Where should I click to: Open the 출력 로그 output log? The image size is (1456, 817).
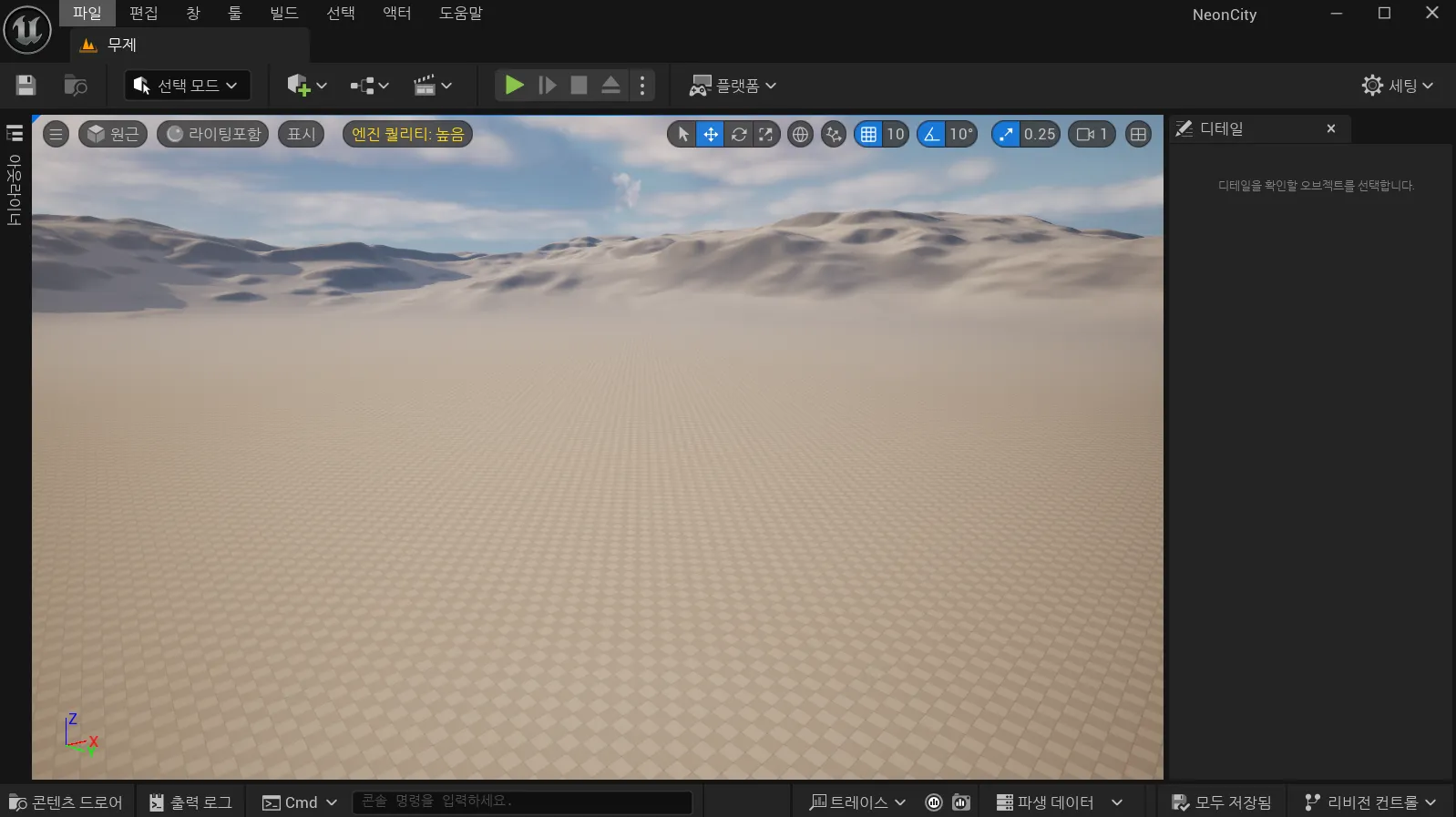(191, 802)
